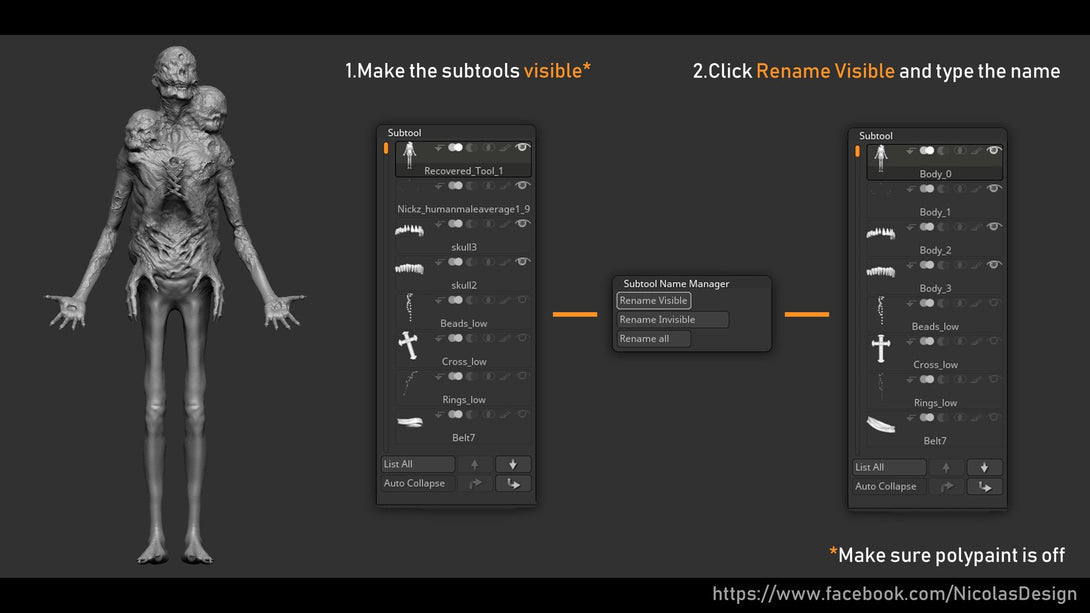Click the boolean union icon on Recovered_Tool_1
The image size is (1090, 613).
pos(455,147)
